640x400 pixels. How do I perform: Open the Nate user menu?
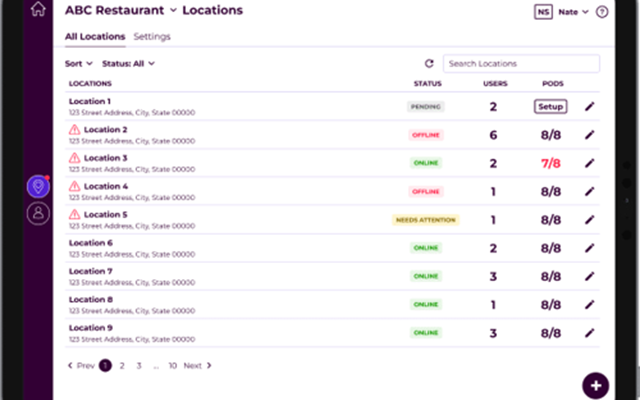[573, 12]
